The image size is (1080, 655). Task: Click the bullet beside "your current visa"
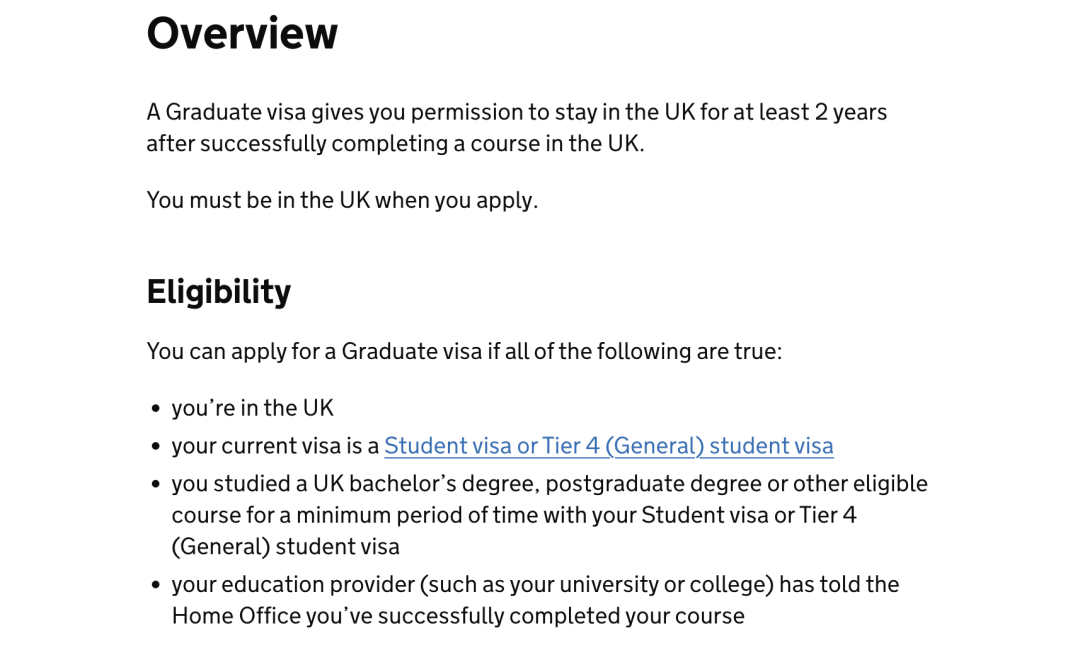[156, 447]
